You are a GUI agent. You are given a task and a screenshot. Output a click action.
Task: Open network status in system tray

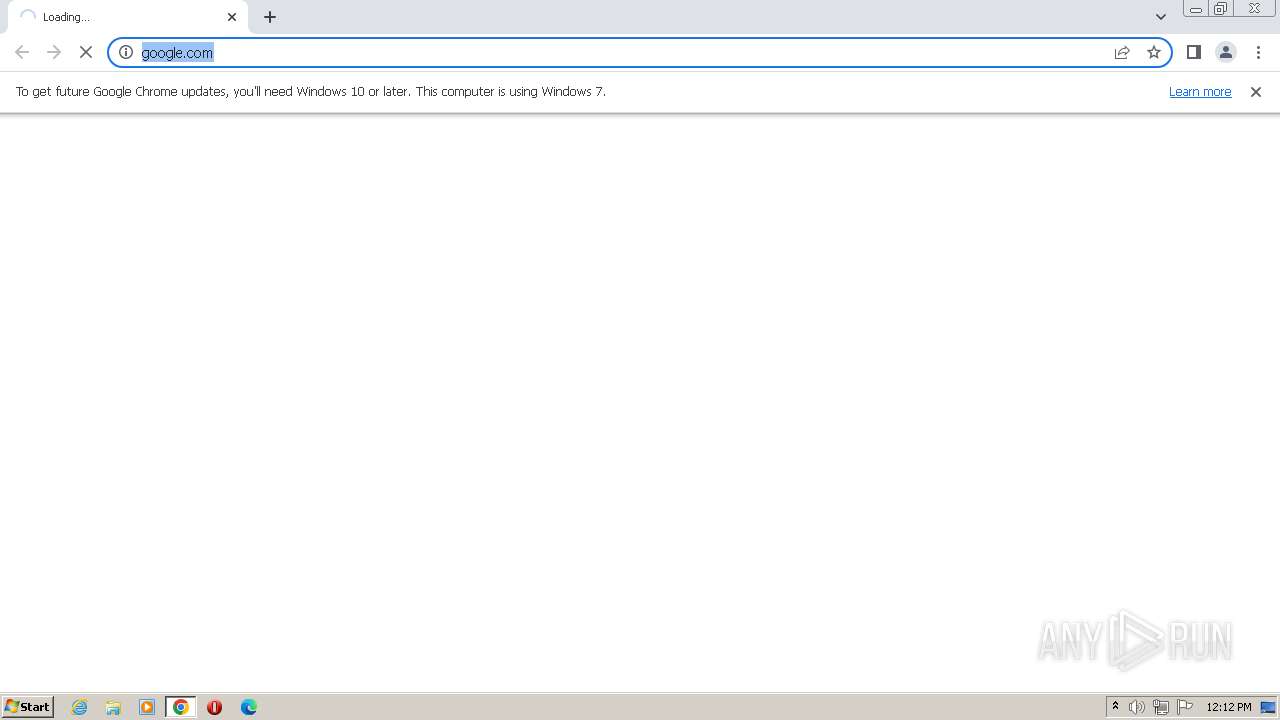tap(1161, 707)
